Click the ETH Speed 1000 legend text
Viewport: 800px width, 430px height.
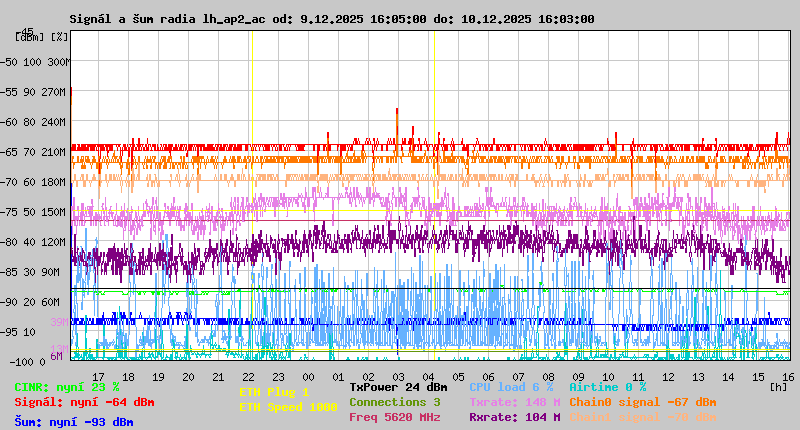click(288, 407)
